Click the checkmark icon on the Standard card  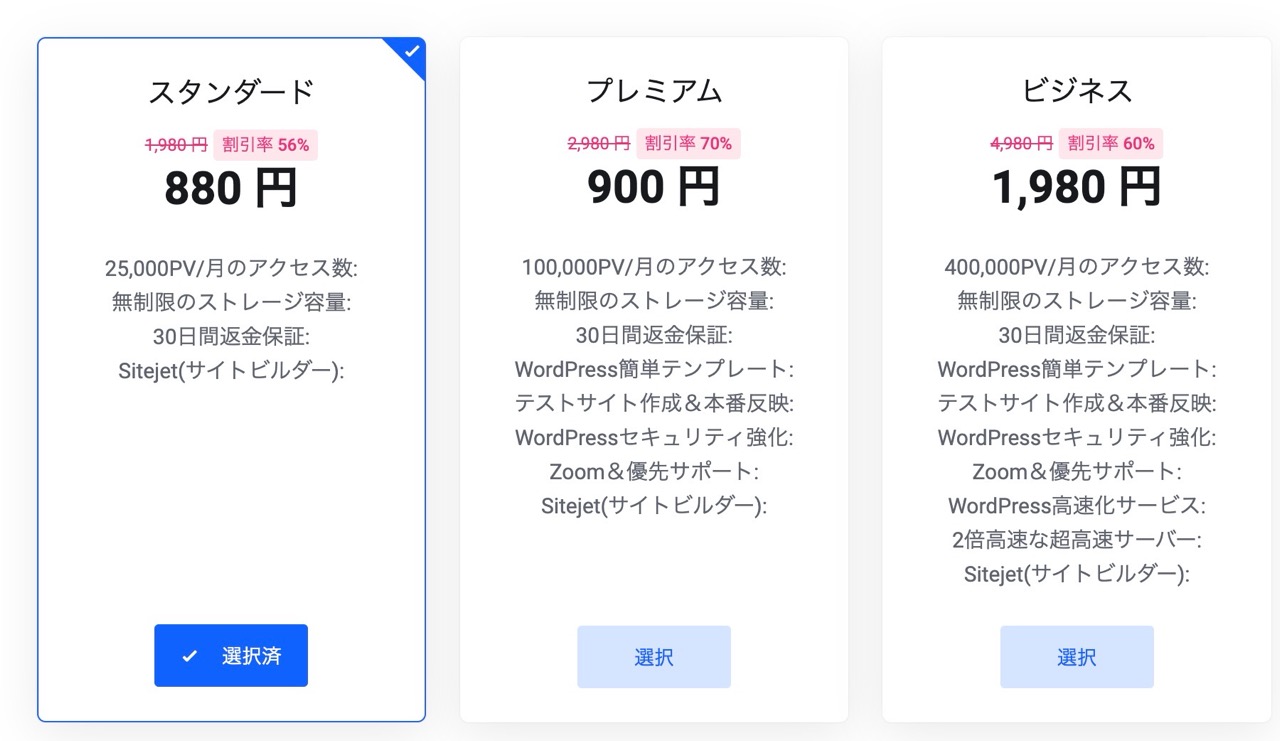(411, 49)
